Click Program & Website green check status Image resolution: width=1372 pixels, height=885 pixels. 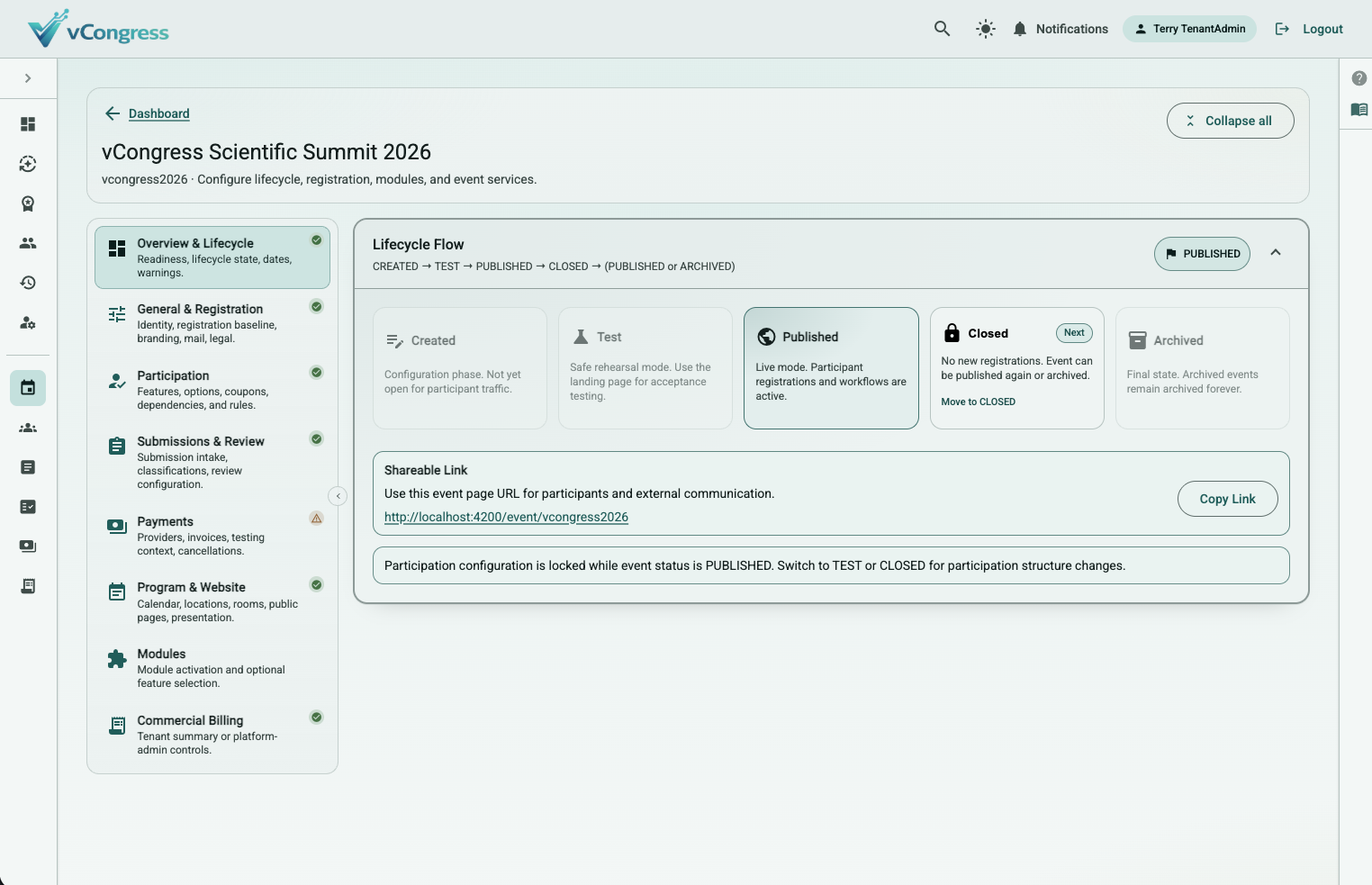[x=317, y=584]
